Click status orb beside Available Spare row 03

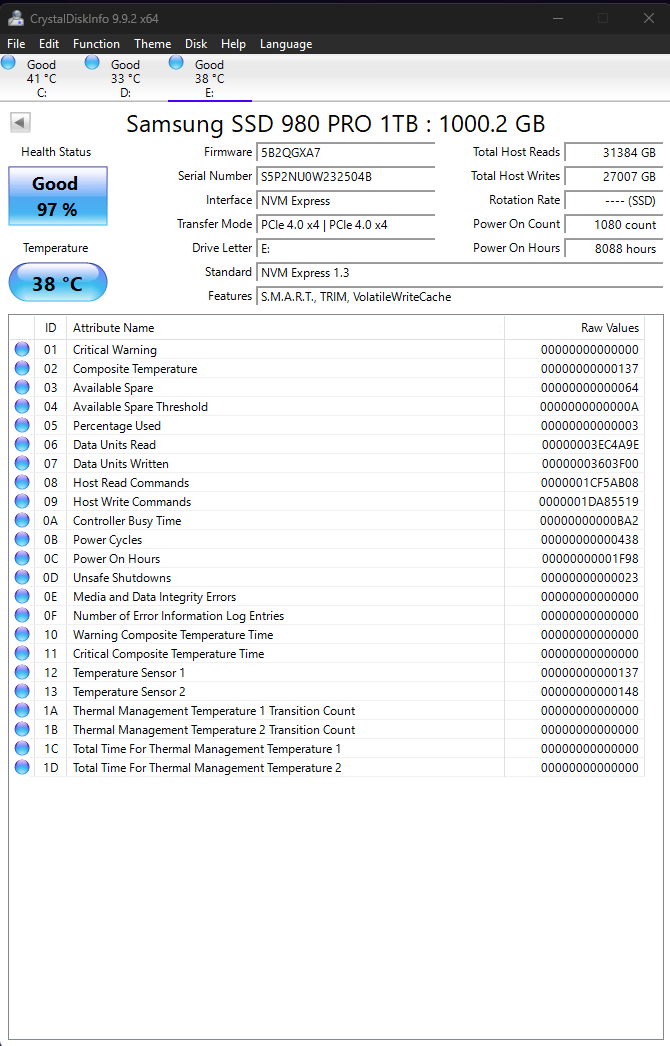click(x=22, y=387)
